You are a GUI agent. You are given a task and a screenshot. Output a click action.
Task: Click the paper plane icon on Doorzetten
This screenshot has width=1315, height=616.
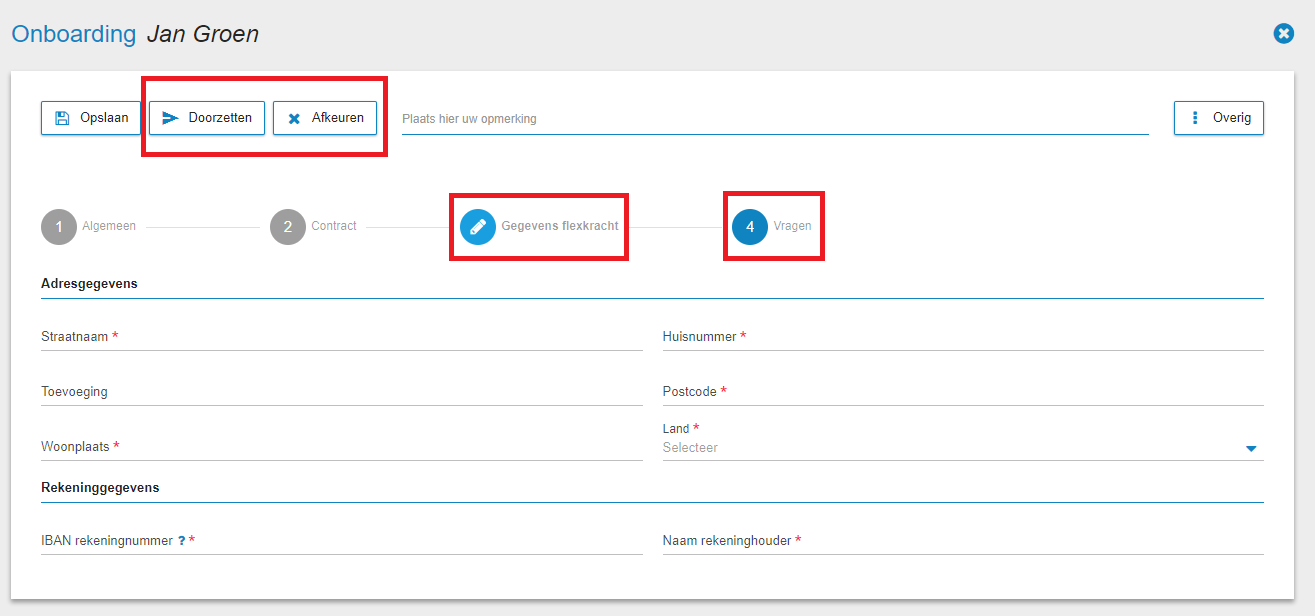point(170,118)
